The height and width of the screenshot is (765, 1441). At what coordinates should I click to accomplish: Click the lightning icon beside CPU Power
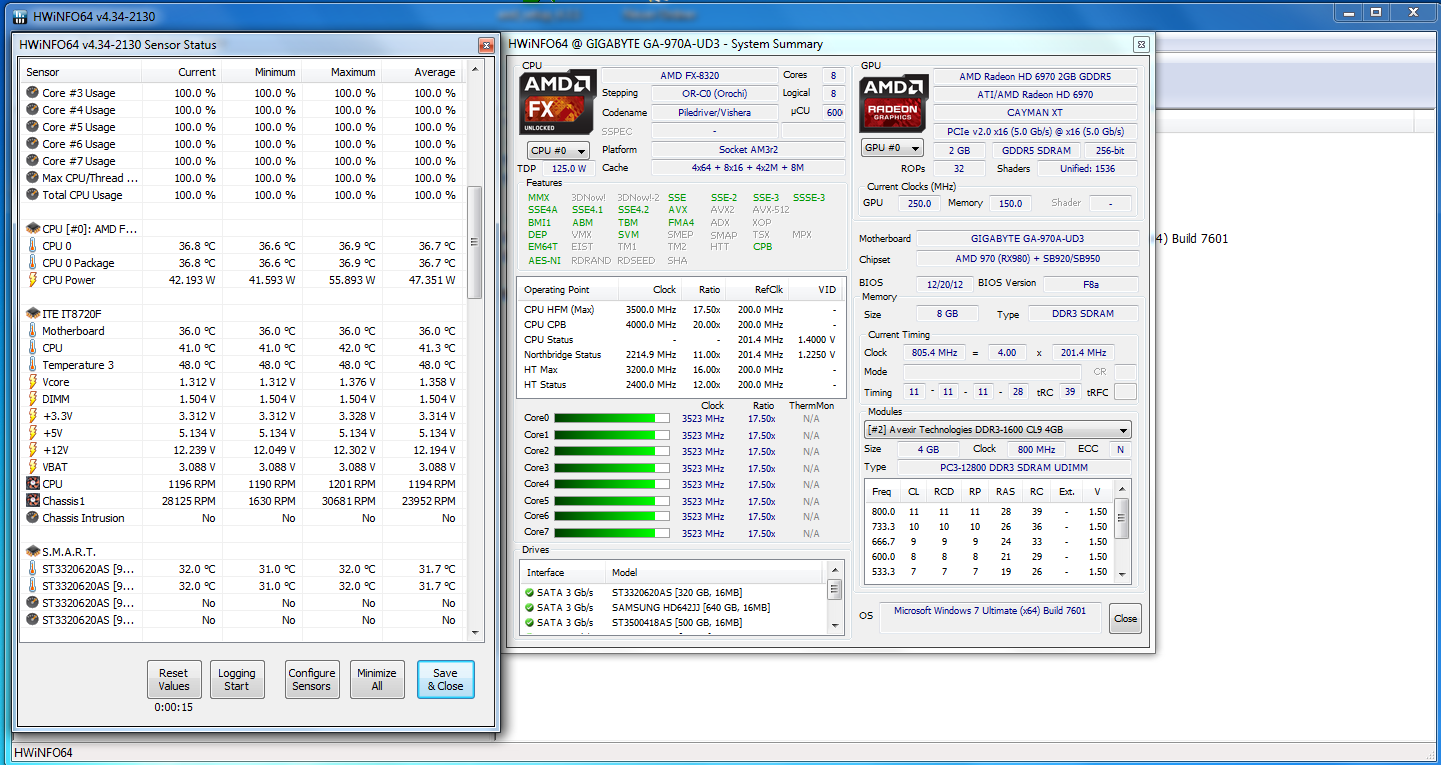tap(32, 280)
